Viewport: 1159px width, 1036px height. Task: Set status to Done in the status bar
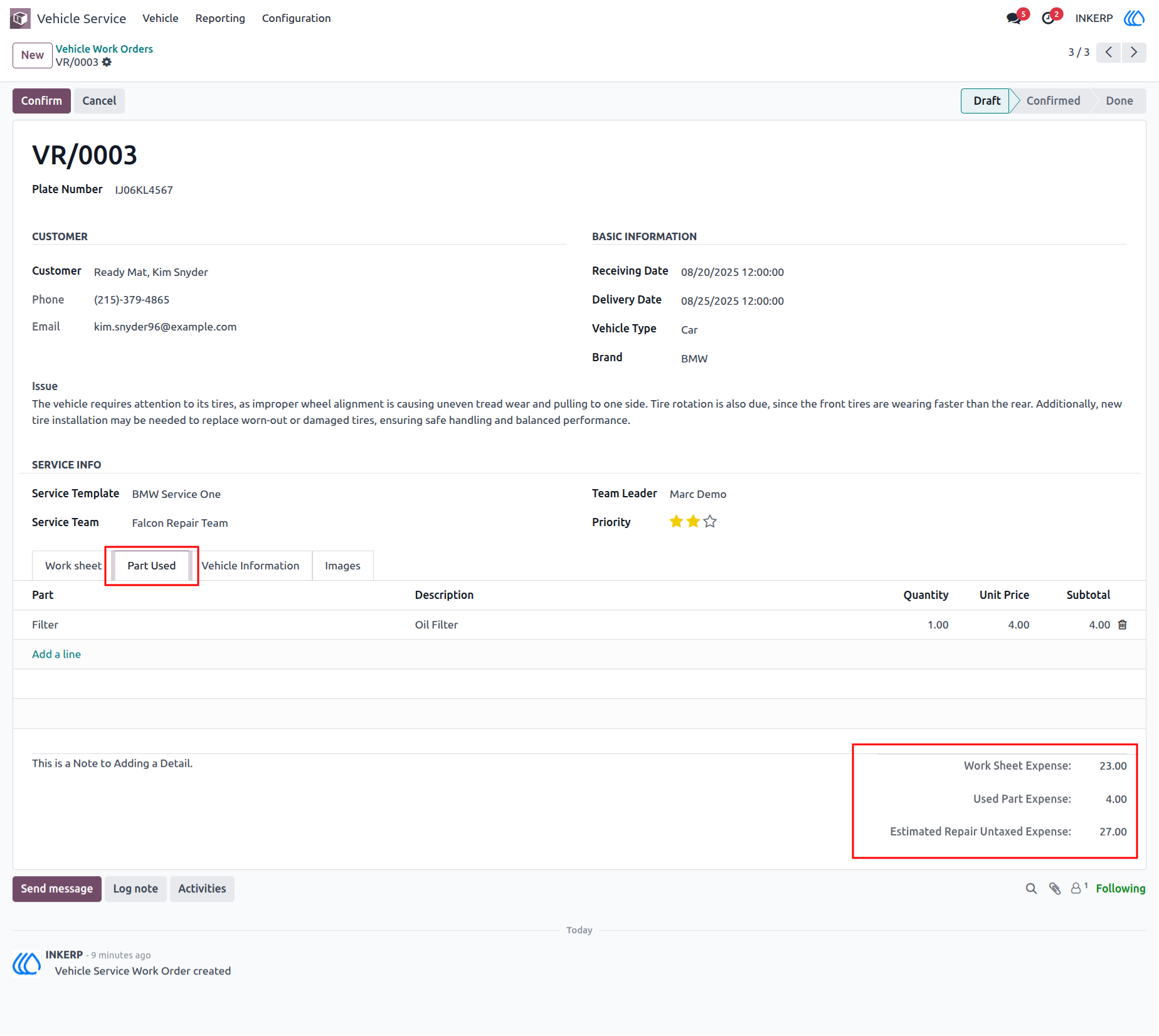tap(1119, 101)
